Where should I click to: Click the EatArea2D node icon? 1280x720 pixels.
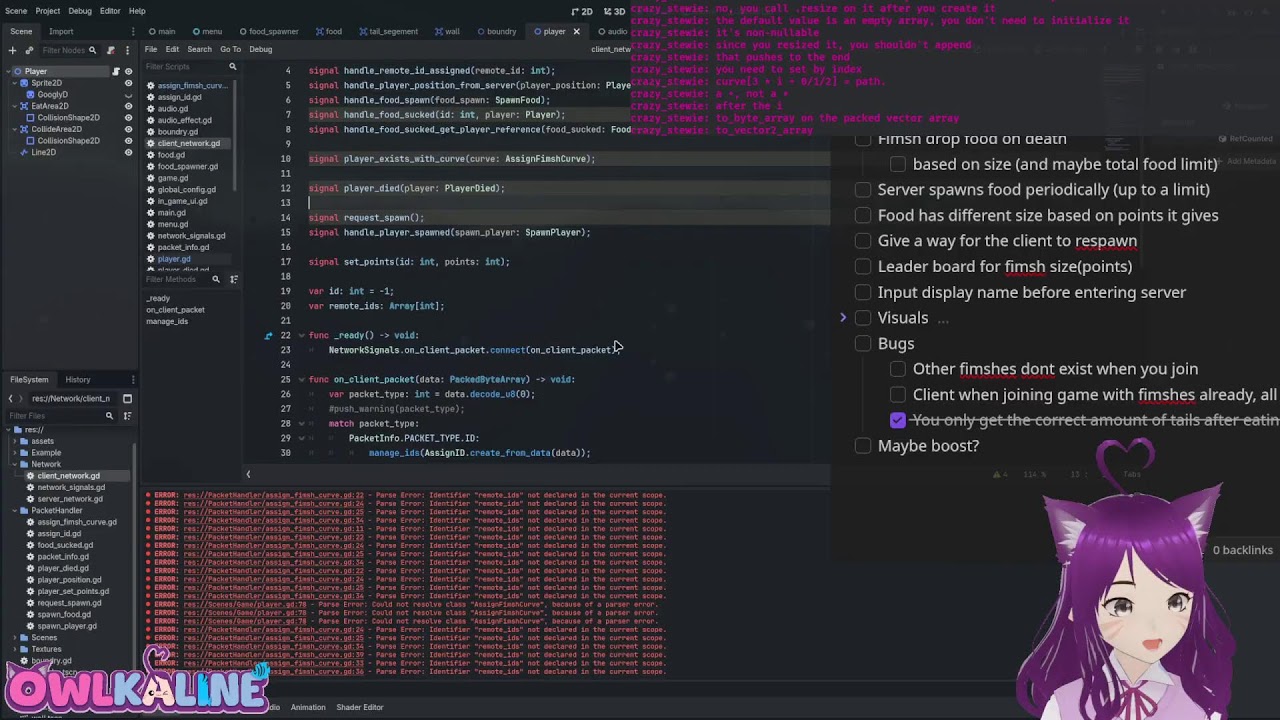pos(24,106)
